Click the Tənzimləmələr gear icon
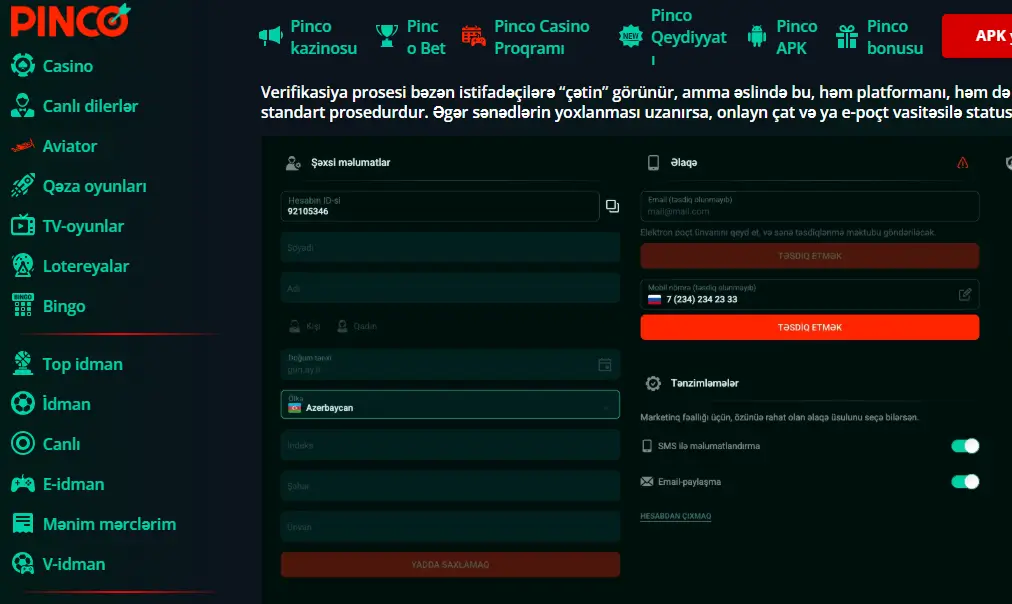Screen dimensions: 1012x604 653,383
